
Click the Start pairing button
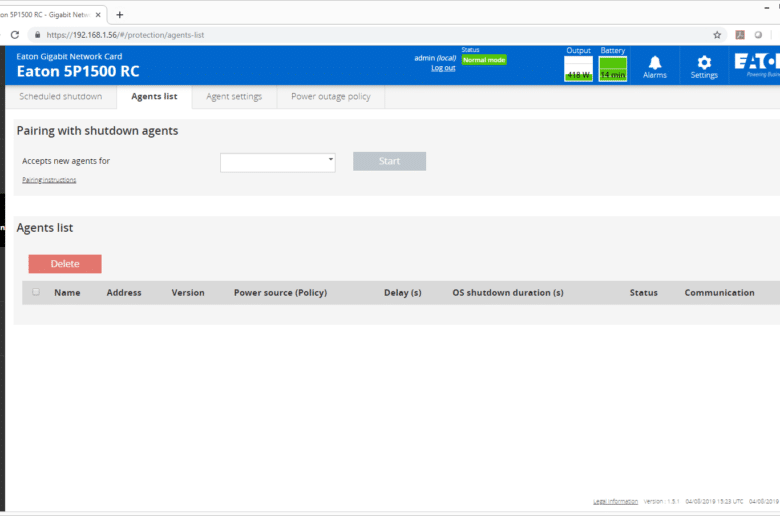click(390, 161)
